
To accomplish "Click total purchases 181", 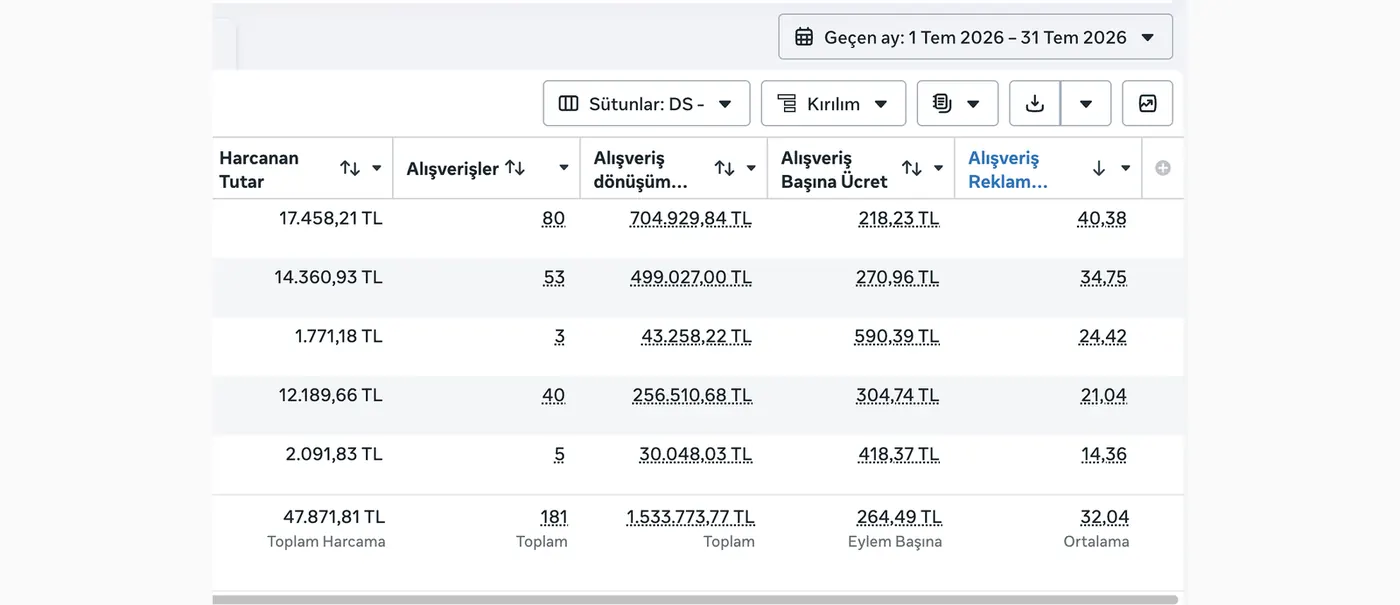I will [554, 518].
